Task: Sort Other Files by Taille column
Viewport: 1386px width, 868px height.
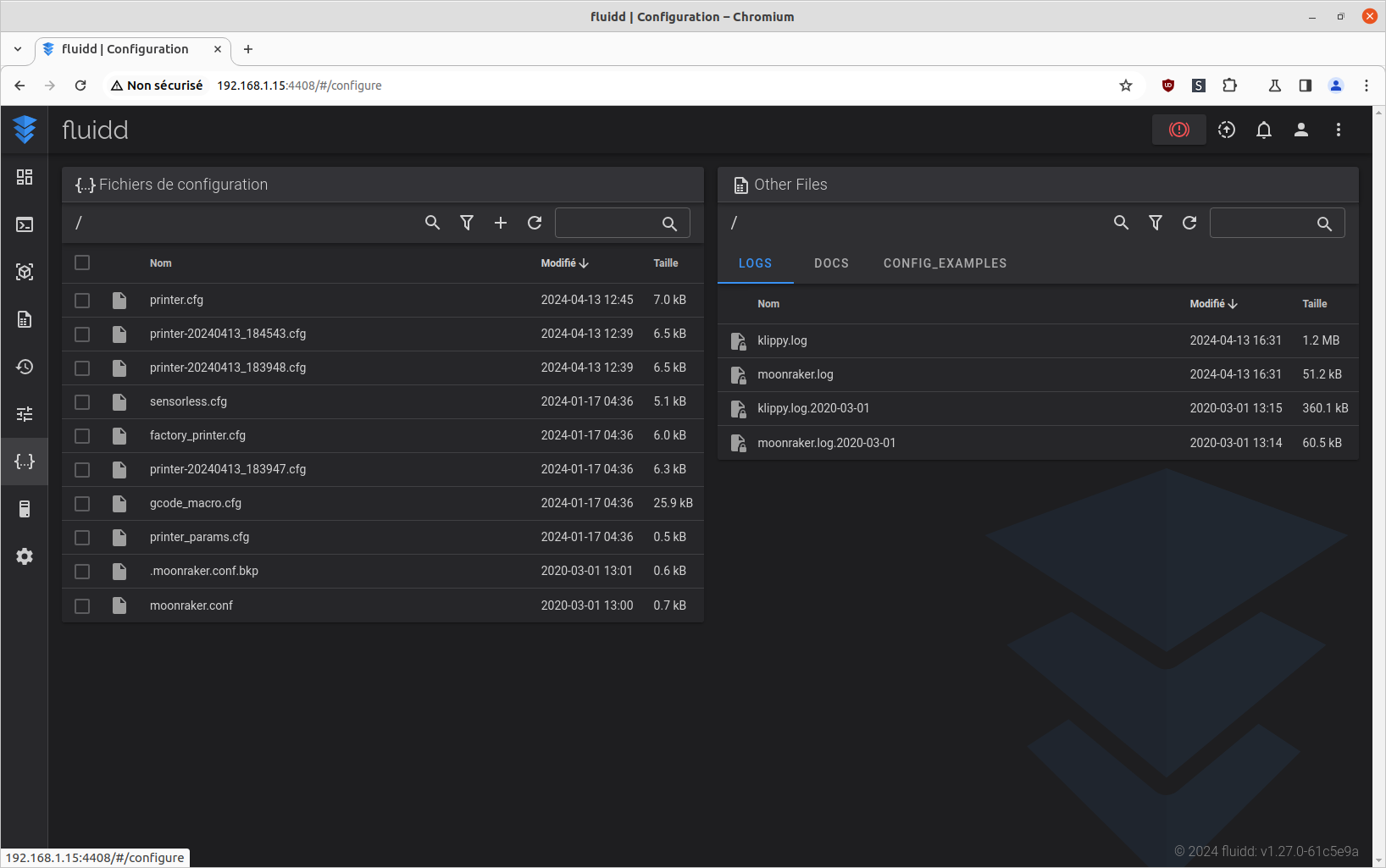Action: pos(1315,304)
